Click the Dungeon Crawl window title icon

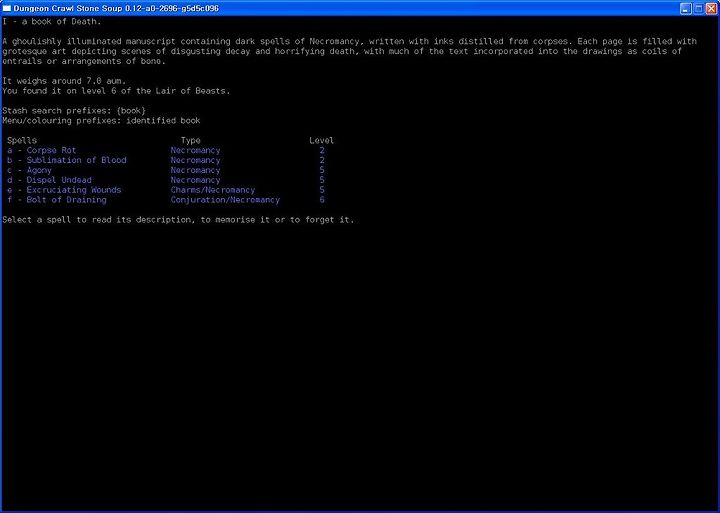click(7, 8)
